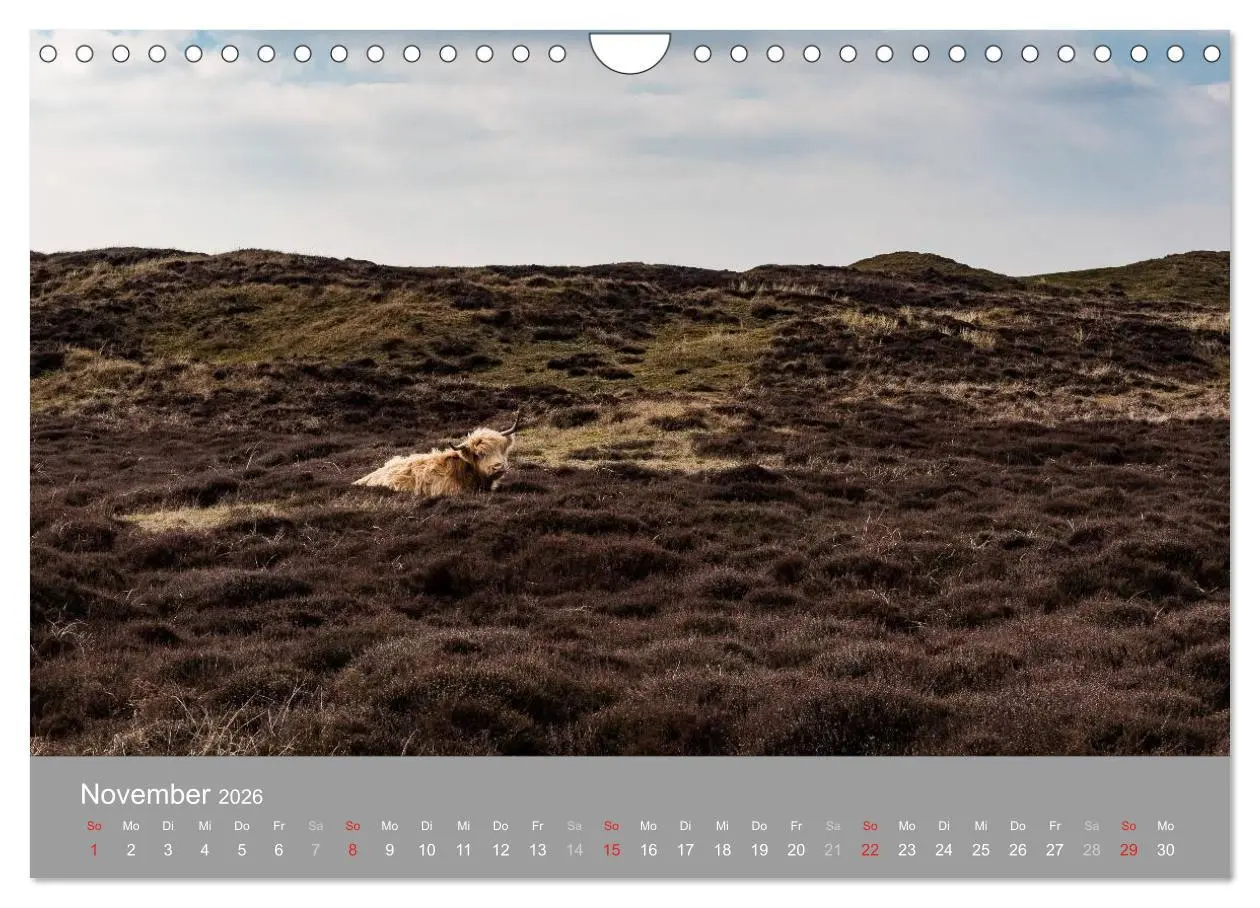
Task: Select date 24 in calendar row
Action: click(x=944, y=850)
